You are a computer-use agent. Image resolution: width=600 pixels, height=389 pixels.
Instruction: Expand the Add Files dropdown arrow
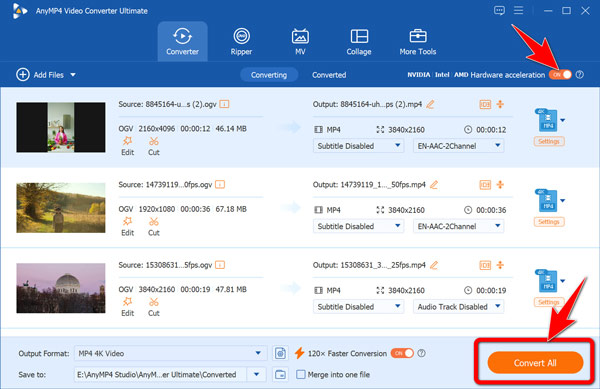click(x=73, y=75)
